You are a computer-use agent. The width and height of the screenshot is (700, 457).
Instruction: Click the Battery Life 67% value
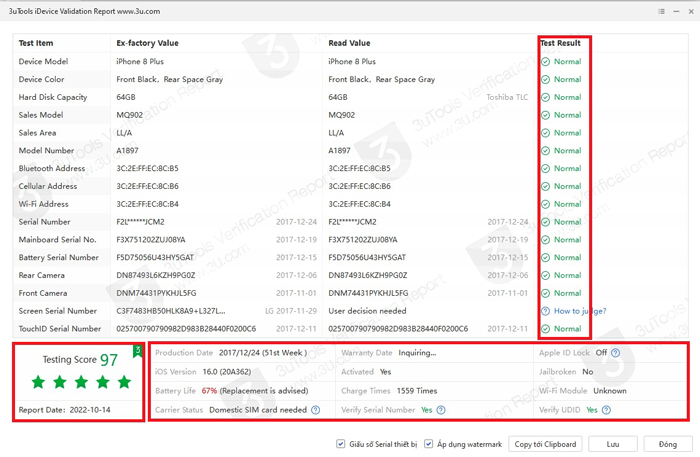pyautogui.click(x=209, y=391)
